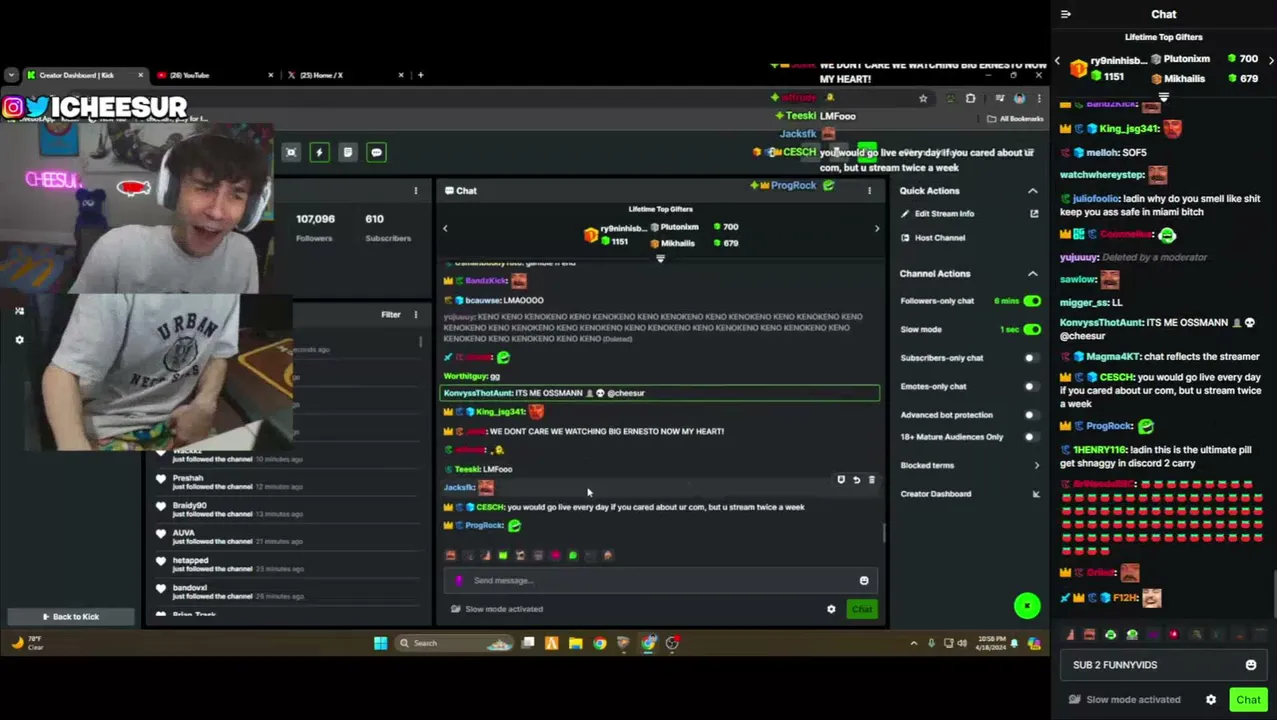This screenshot has height=720, width=1277.
Task: Enable Subscribers-only chat toggle
Action: 1031,358
